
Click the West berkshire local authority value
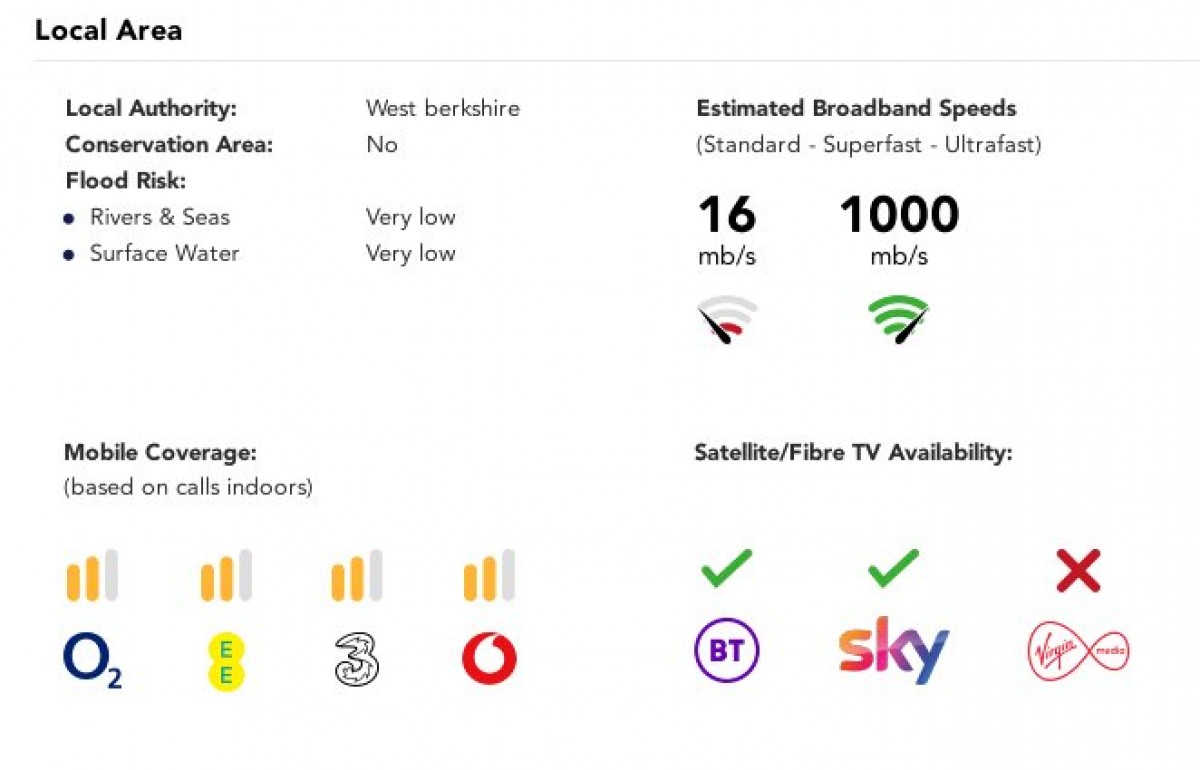pyautogui.click(x=442, y=108)
